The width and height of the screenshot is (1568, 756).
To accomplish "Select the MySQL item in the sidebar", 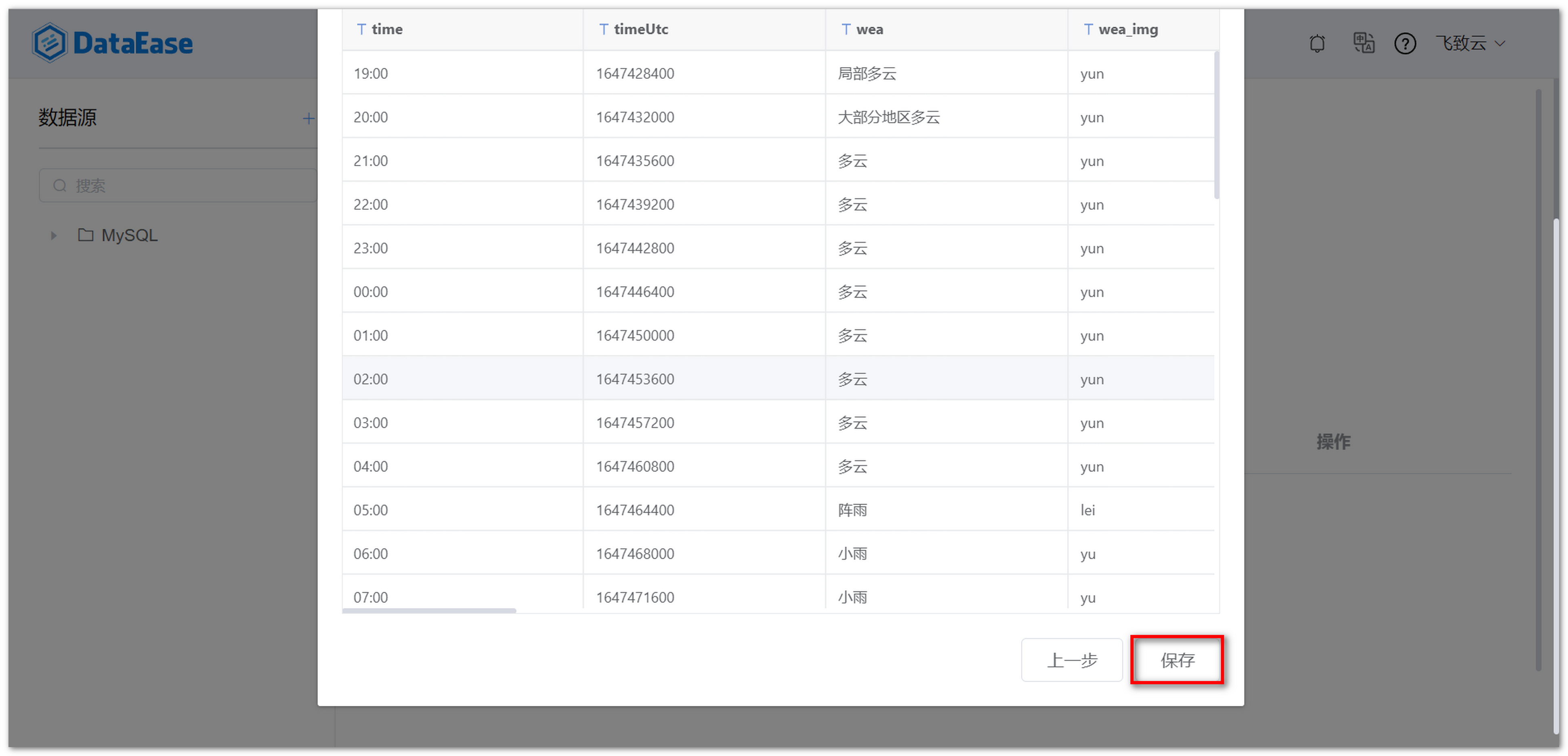I will coord(130,234).
